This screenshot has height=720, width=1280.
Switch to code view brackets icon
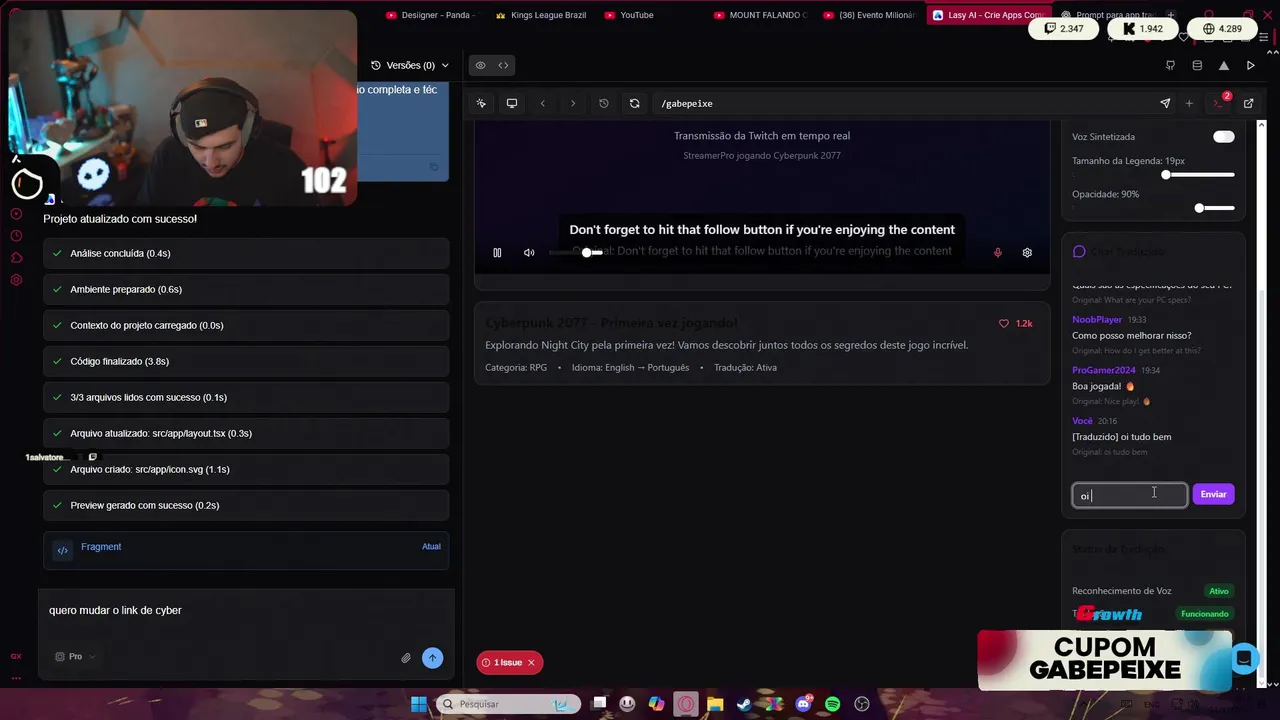tap(503, 65)
